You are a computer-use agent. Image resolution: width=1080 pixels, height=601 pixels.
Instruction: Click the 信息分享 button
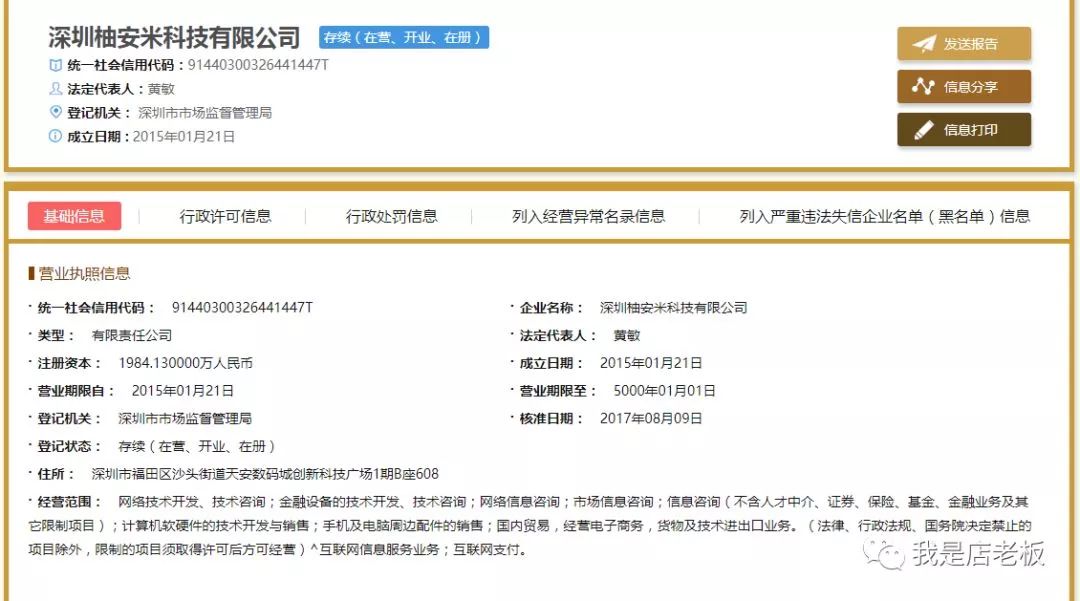[963, 86]
